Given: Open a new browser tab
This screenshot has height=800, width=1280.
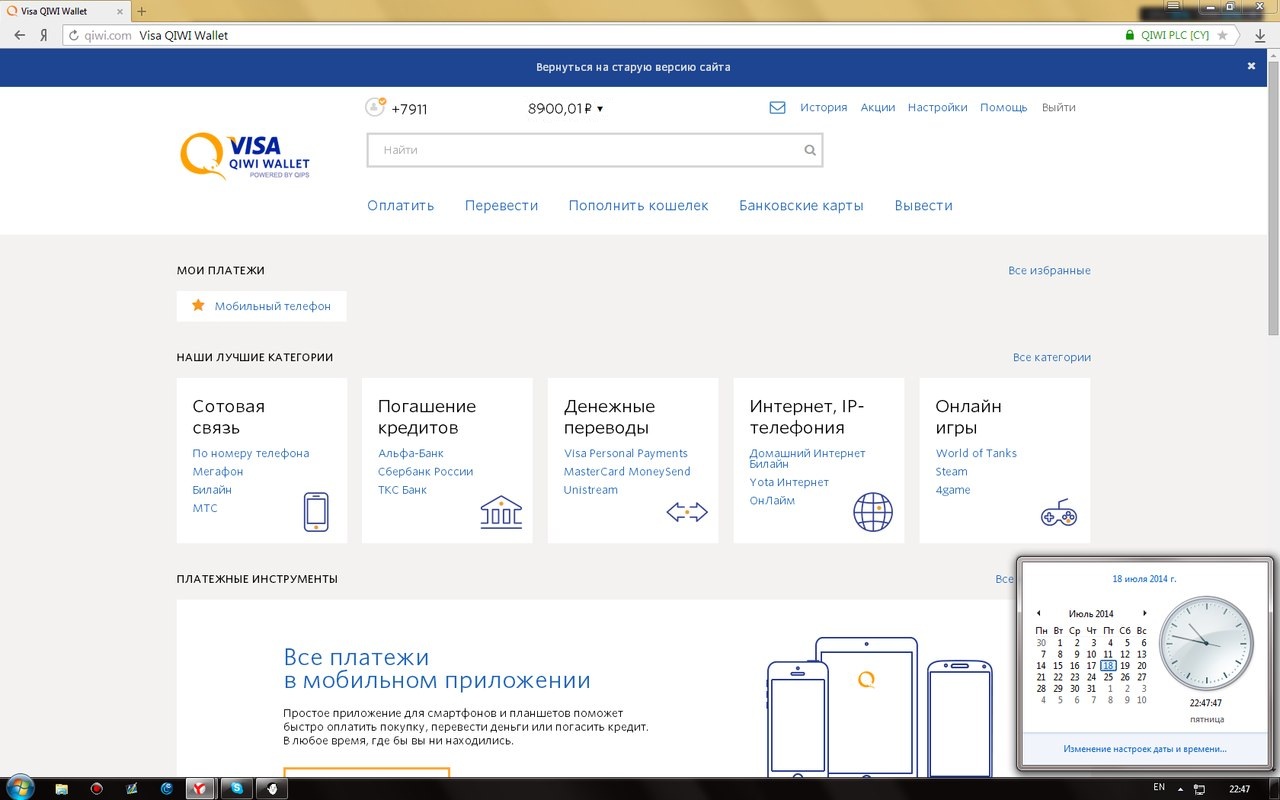Looking at the screenshot, I should click(141, 11).
